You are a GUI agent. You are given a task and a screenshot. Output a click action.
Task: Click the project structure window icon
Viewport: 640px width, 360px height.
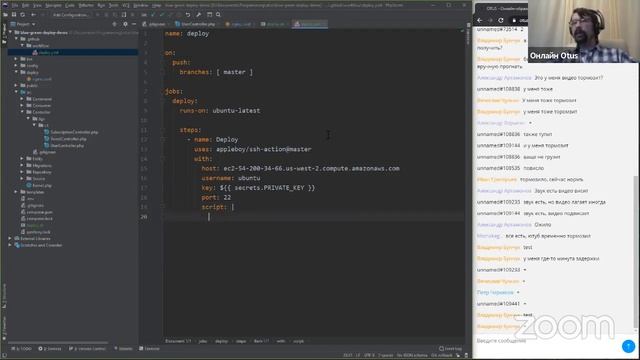tap(209, 15)
